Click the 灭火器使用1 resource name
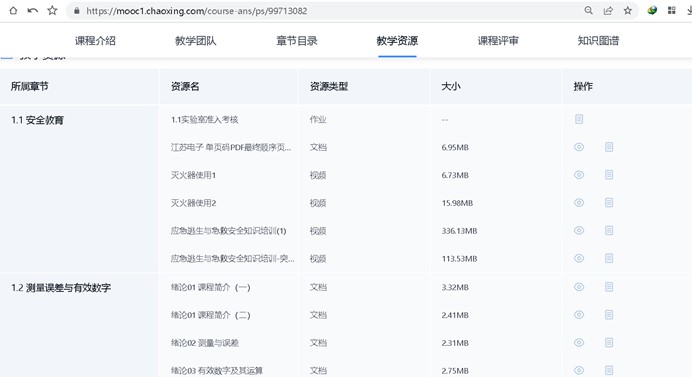 (x=193, y=175)
